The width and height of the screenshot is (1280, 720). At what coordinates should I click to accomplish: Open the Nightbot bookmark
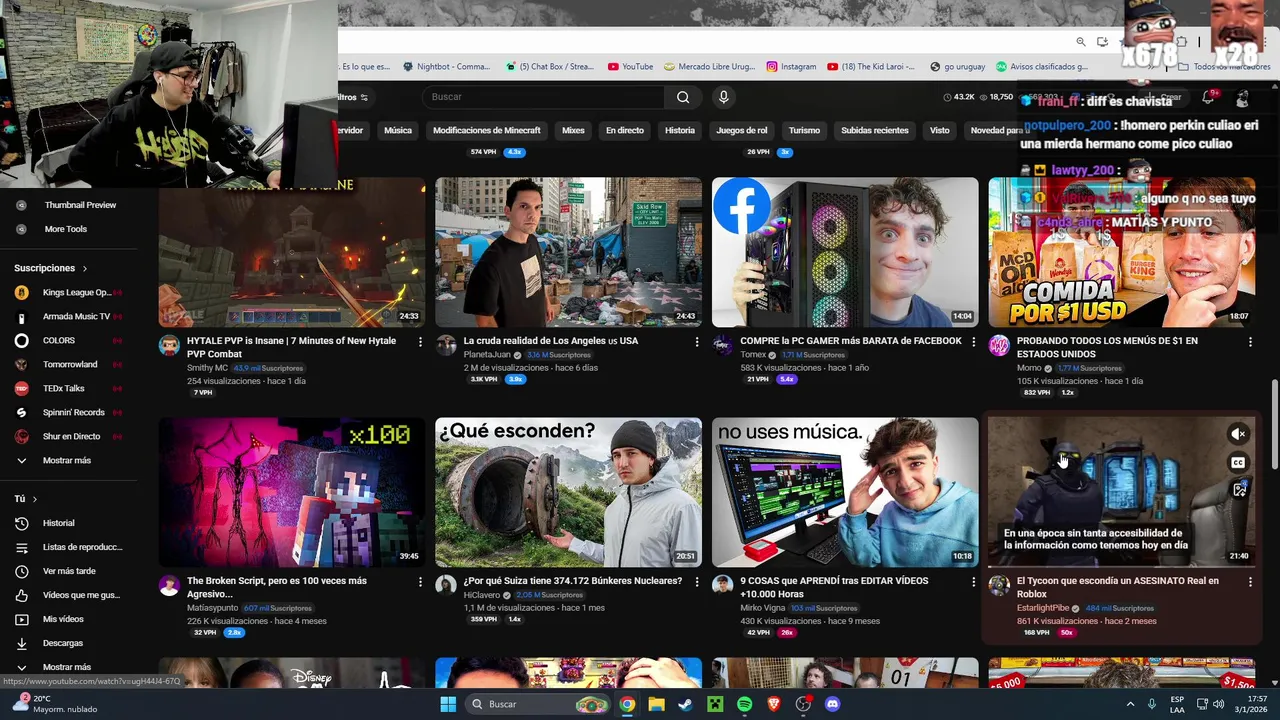coord(445,67)
